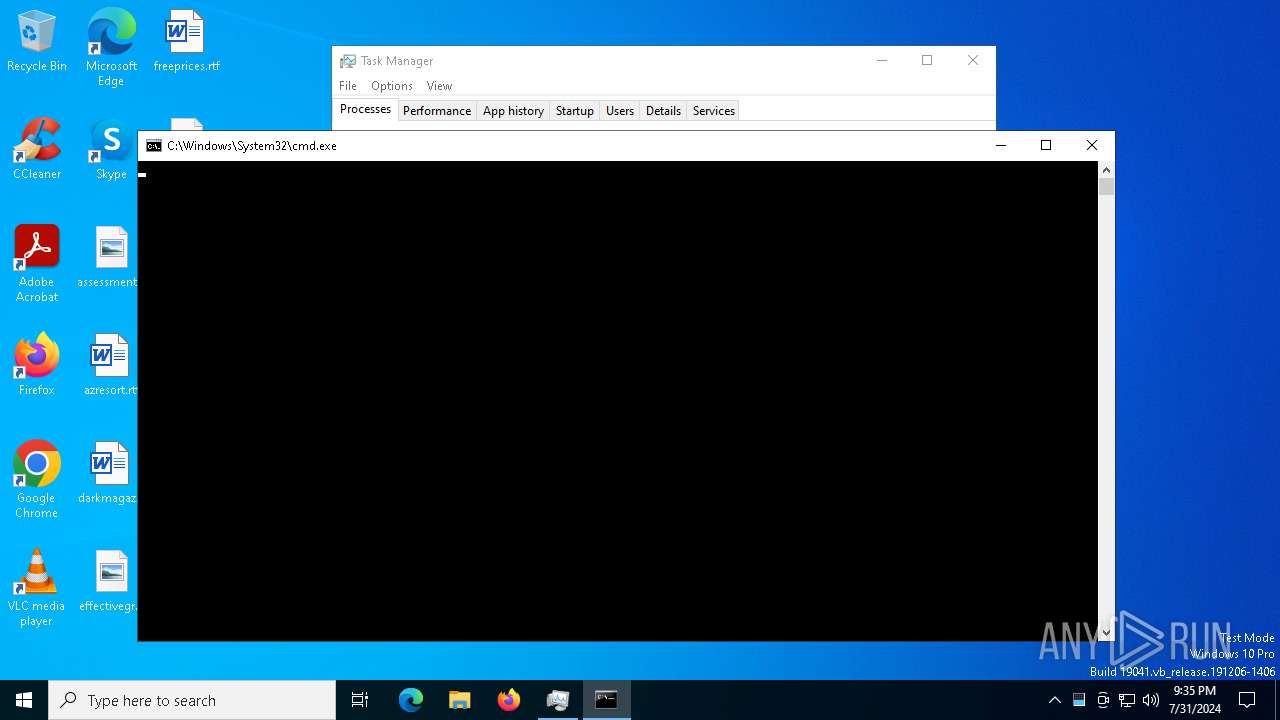The image size is (1280, 720).
Task: Select the darkmagaz document icon
Action: click(x=108, y=474)
